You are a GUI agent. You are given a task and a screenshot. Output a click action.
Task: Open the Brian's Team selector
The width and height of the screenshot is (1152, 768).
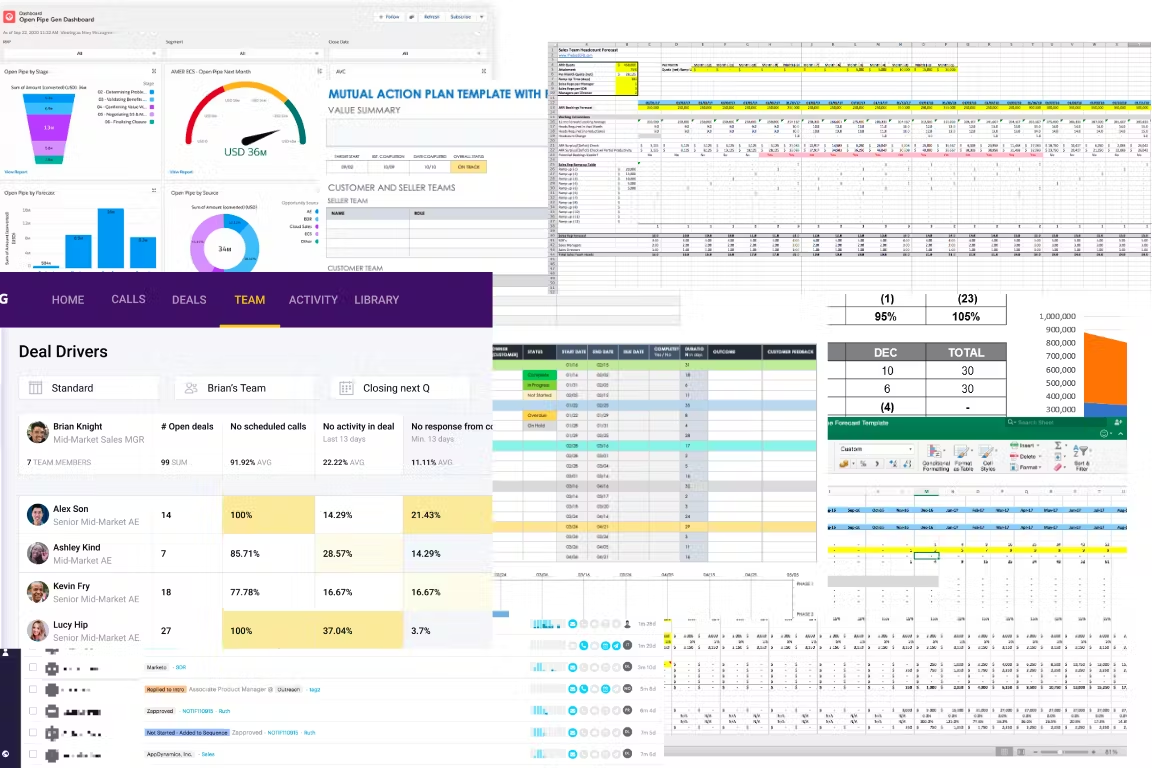pyautogui.click(x=244, y=388)
